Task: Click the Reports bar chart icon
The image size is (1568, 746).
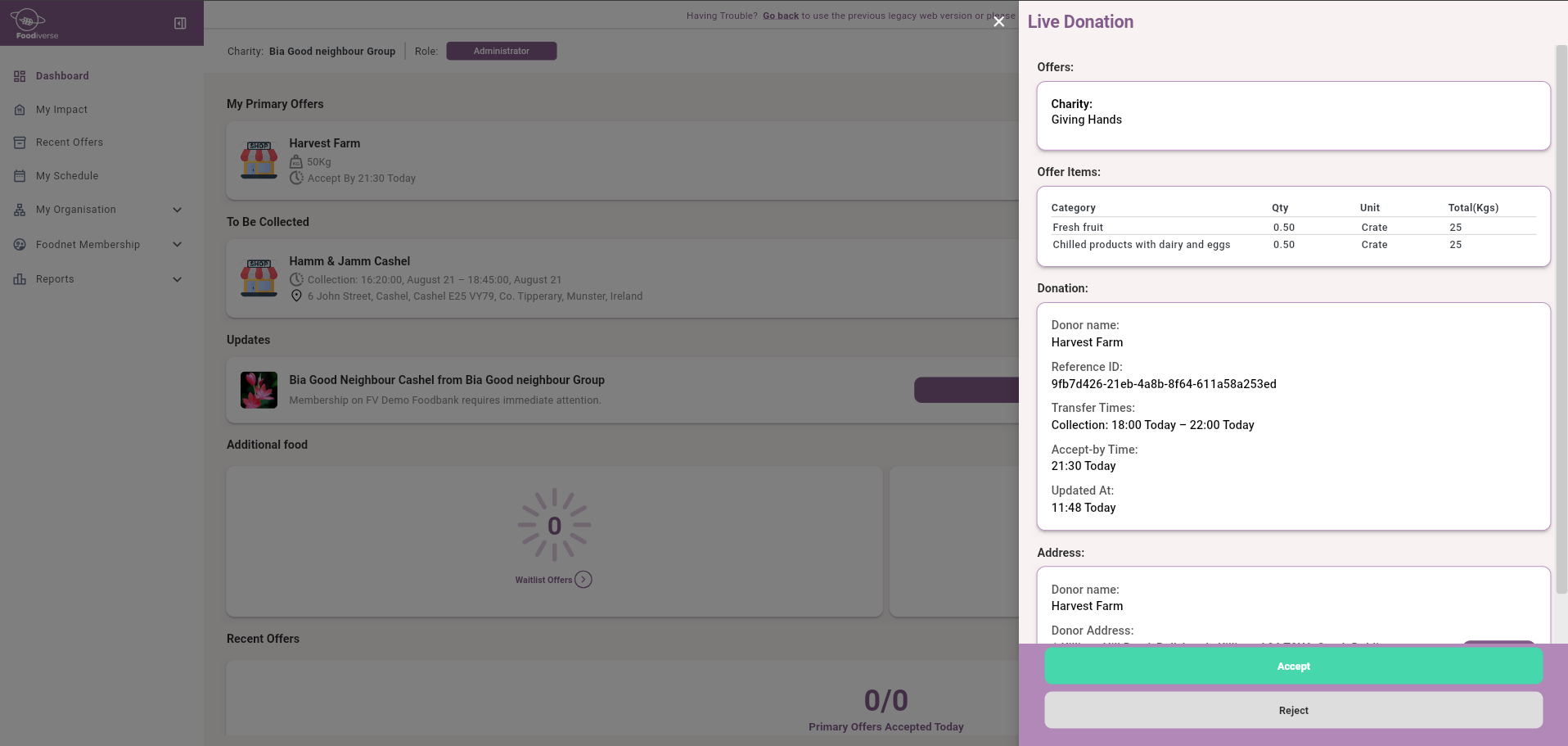Action: coord(20,279)
